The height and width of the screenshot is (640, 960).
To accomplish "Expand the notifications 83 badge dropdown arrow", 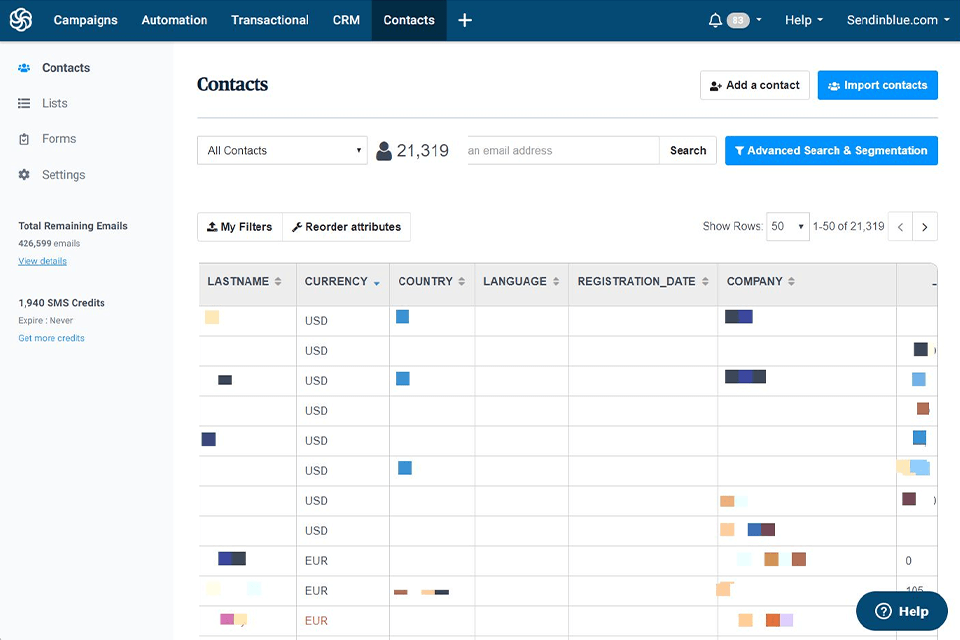I will [x=759, y=20].
